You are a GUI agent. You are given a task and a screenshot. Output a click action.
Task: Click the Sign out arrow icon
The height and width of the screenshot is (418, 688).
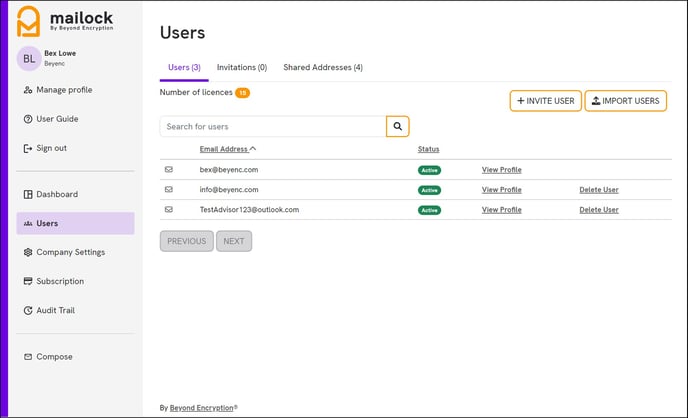pos(28,148)
